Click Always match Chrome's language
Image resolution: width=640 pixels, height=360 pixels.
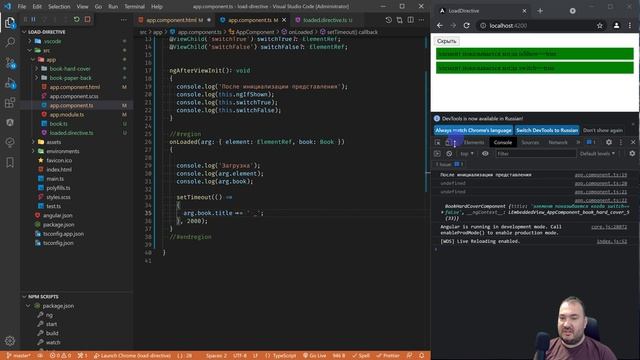coord(473,130)
